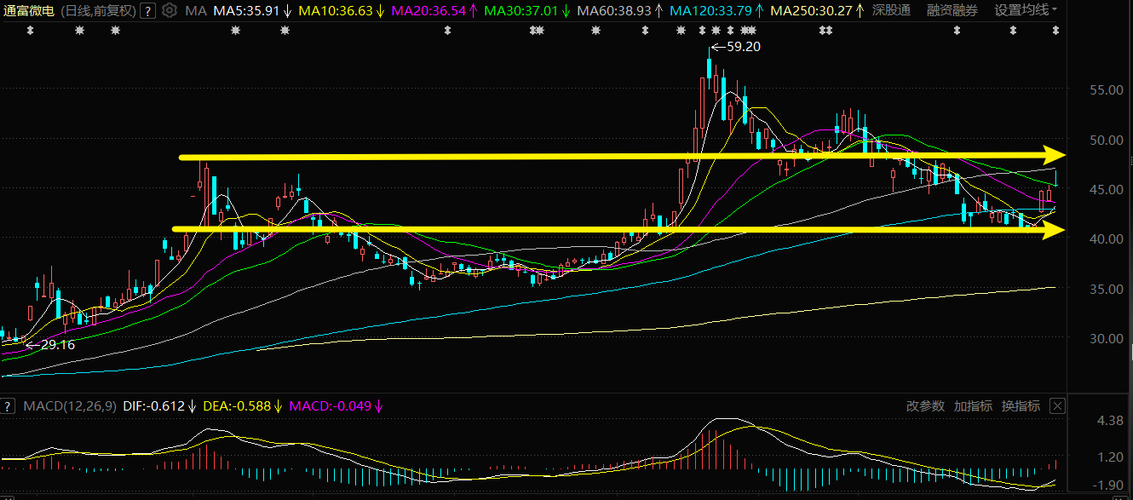This screenshot has width=1133, height=500.
Task: Click 加指标 to add an indicator
Action: pos(973,406)
